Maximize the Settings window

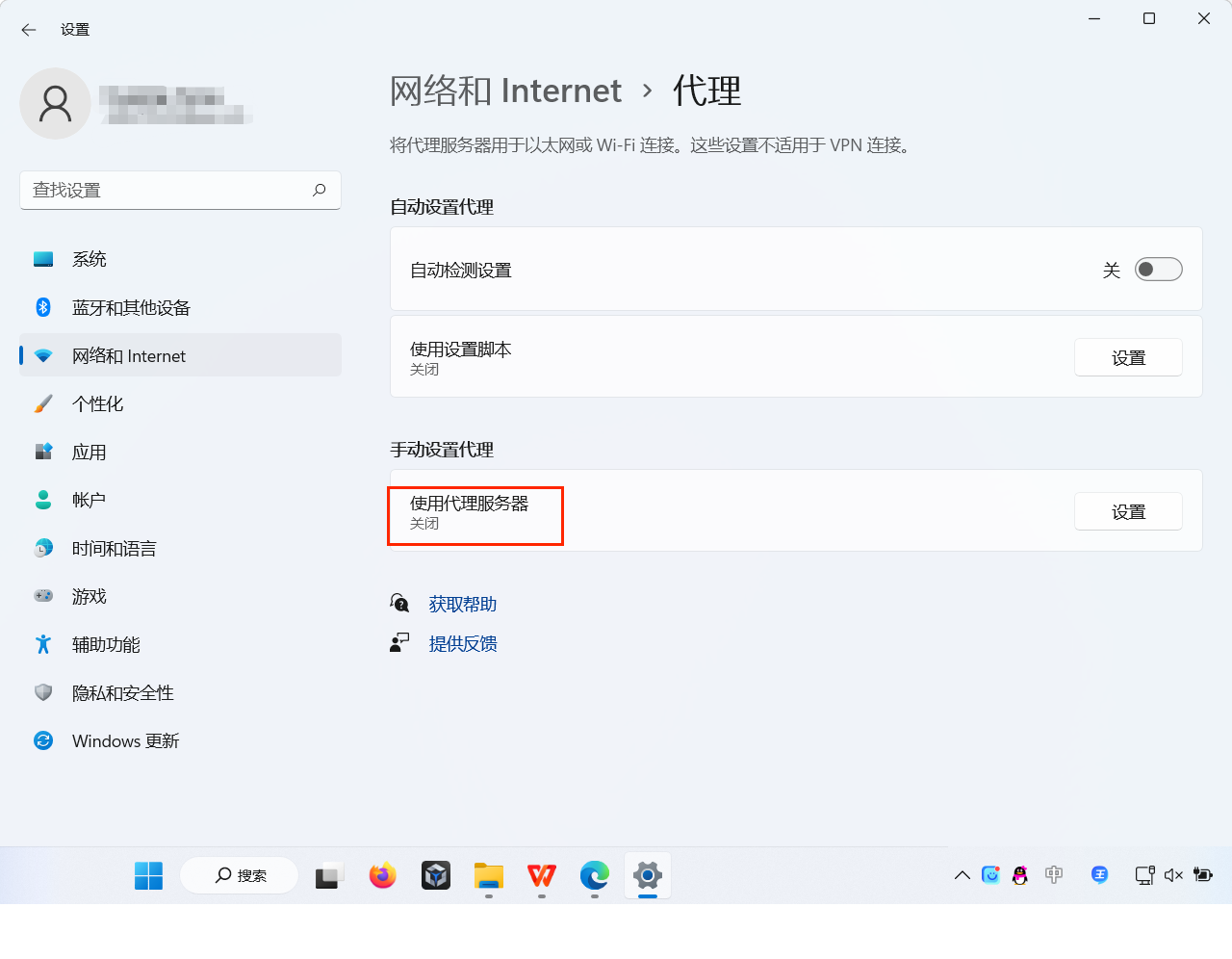[1149, 18]
